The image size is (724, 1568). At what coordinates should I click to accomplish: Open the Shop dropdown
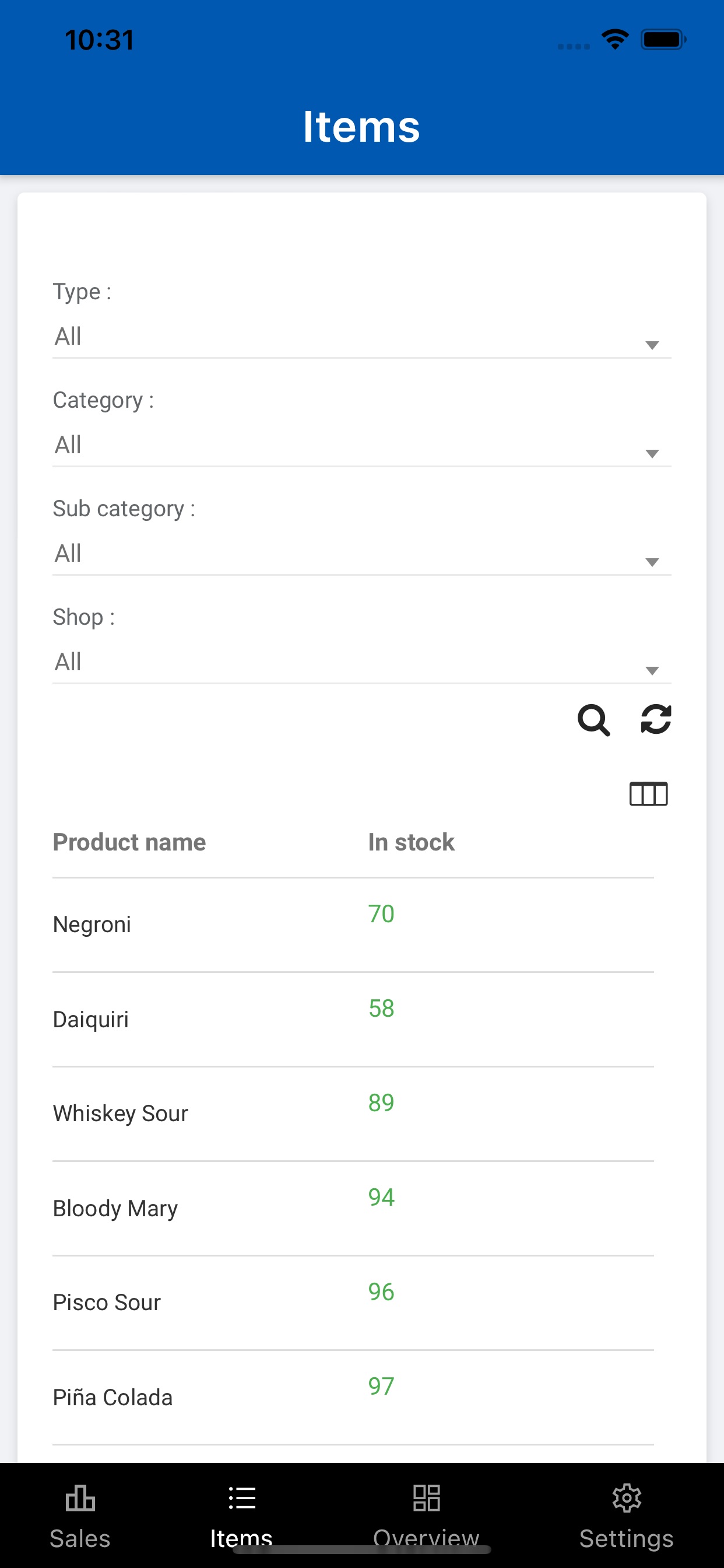point(362,662)
